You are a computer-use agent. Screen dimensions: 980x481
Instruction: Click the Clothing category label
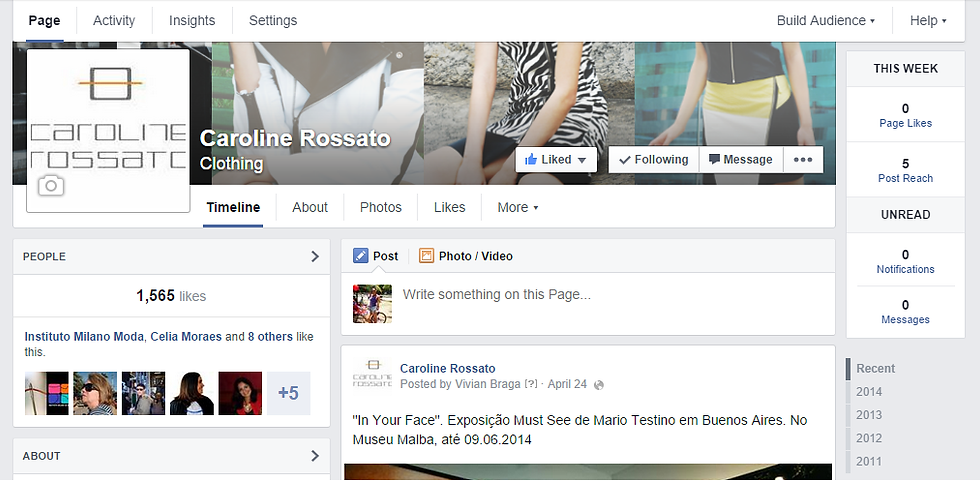tap(231, 164)
